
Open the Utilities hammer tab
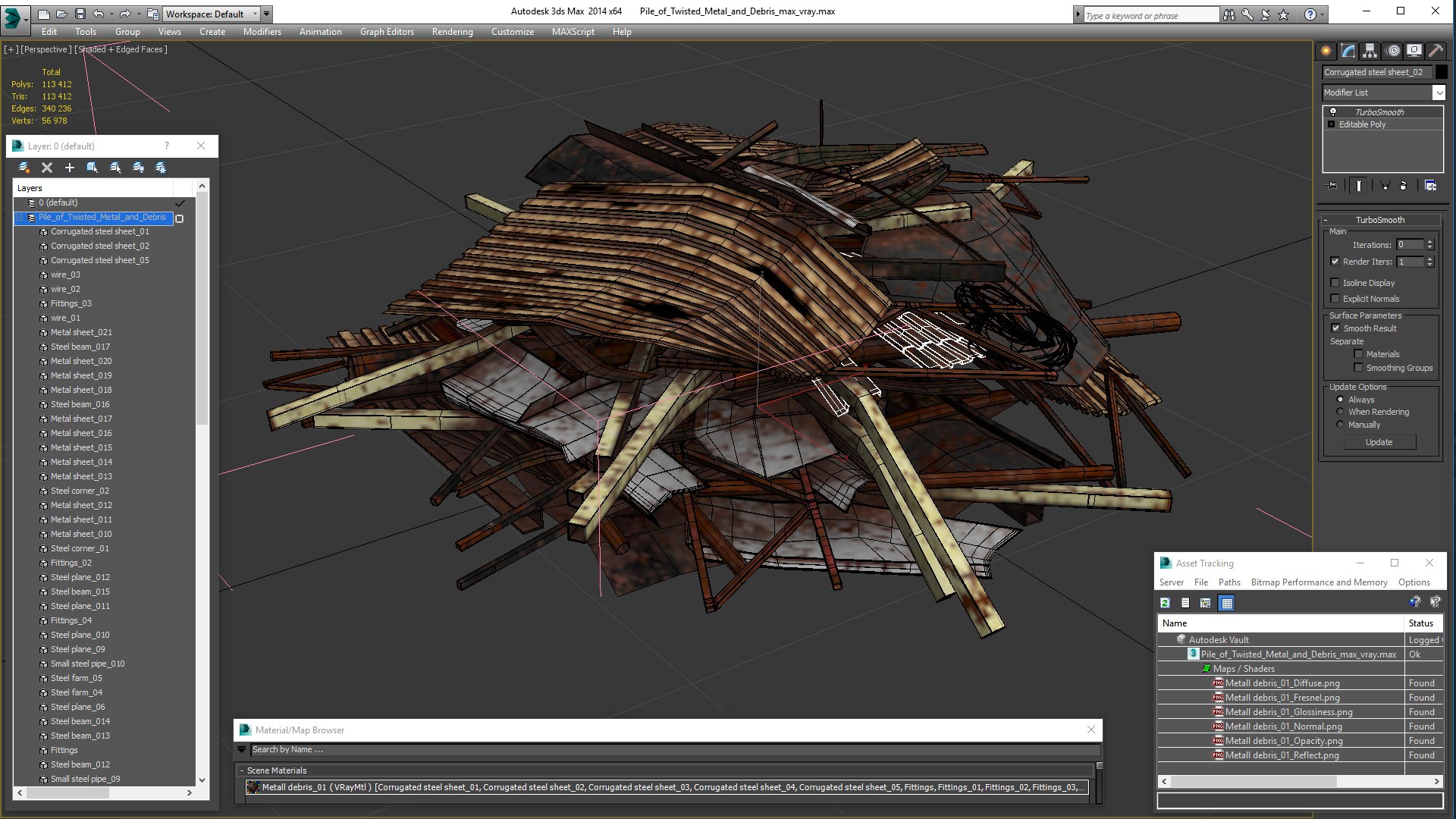click(x=1436, y=51)
